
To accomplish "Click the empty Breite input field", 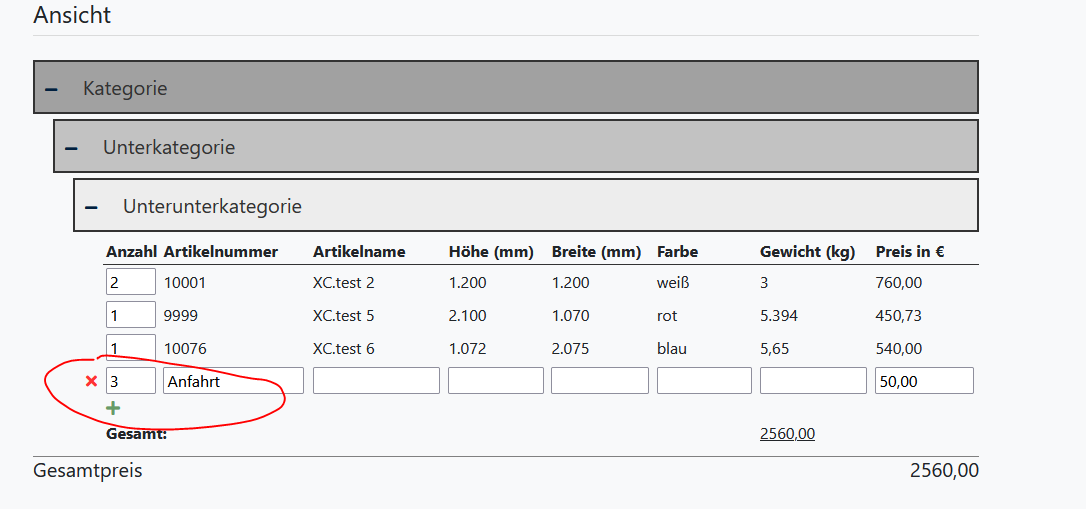I will pos(599,381).
